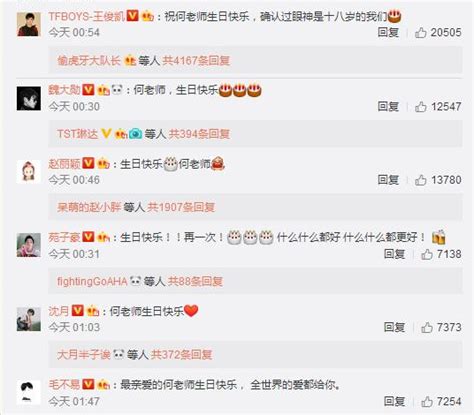Click the crown member icon next to 魏大勋
Image resolution: width=474 pixels, height=415 pixels.
[x=103, y=90]
